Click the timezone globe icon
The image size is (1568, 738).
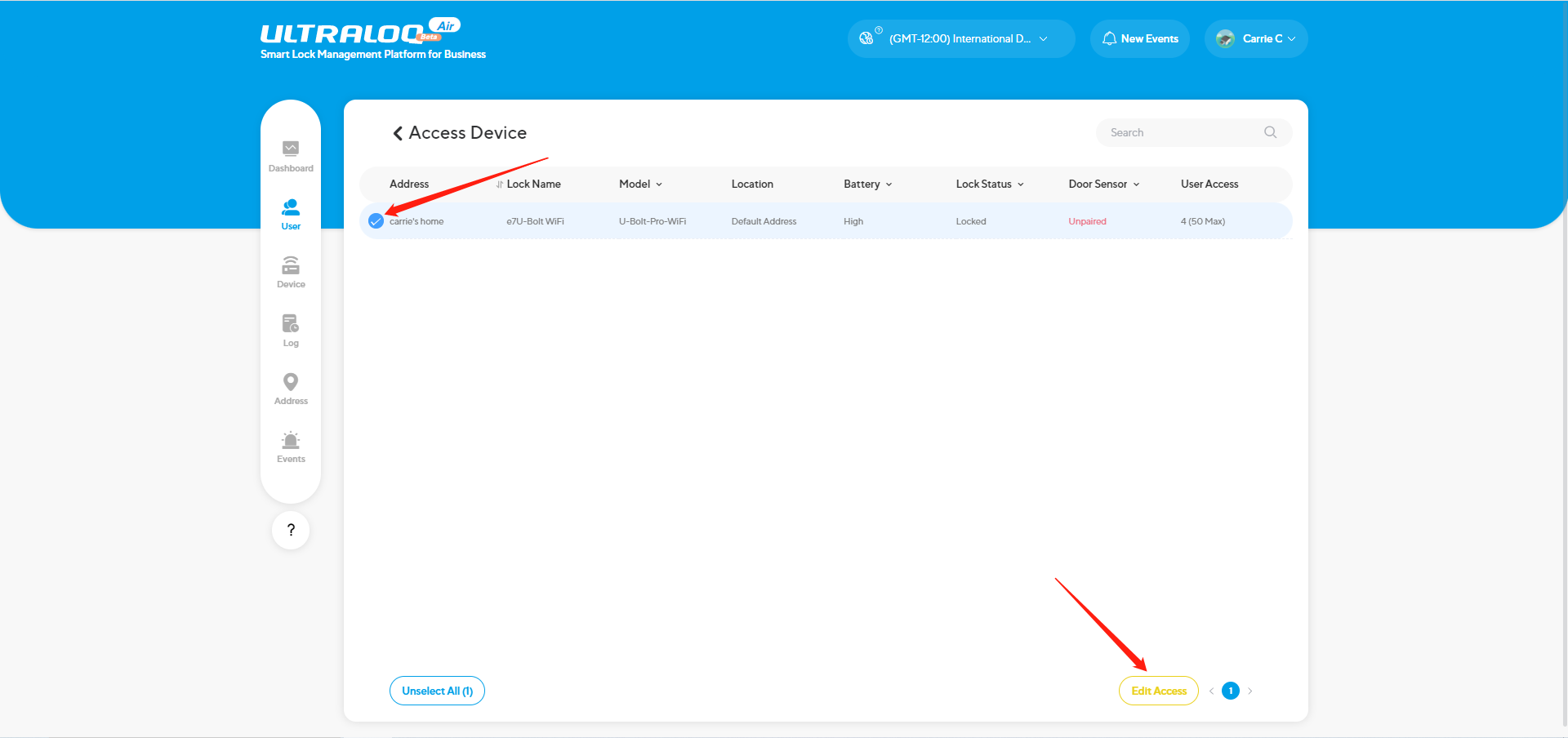(866, 38)
